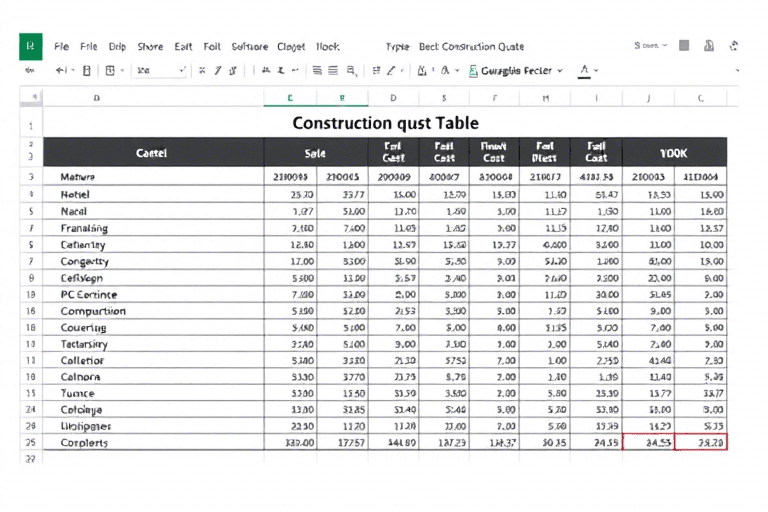
Task: Click the gray square icon at top right
Action: pos(684,46)
